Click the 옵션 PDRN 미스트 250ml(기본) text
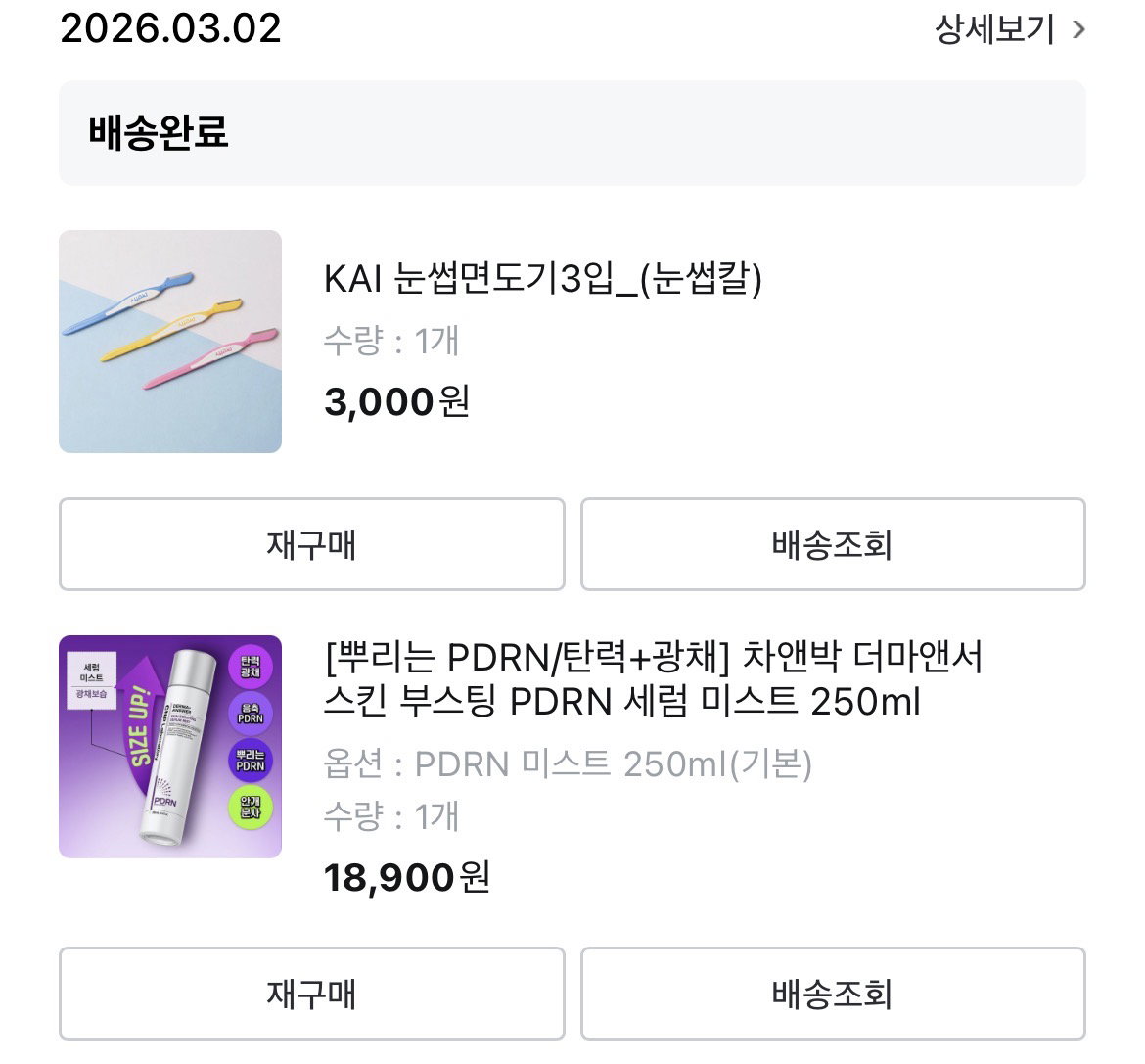 tap(568, 763)
